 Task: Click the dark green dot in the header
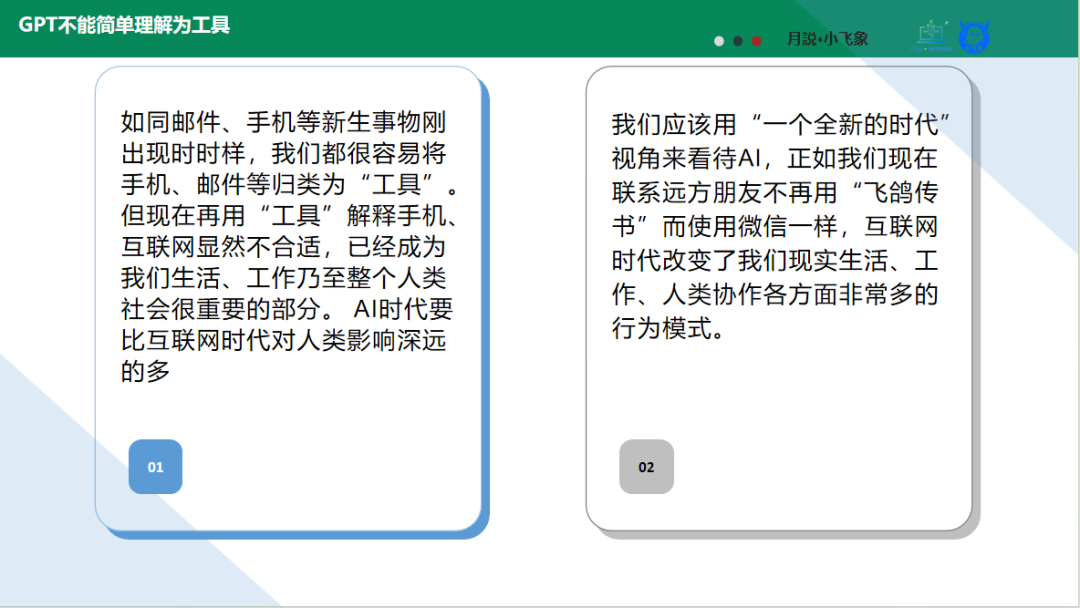(x=738, y=41)
